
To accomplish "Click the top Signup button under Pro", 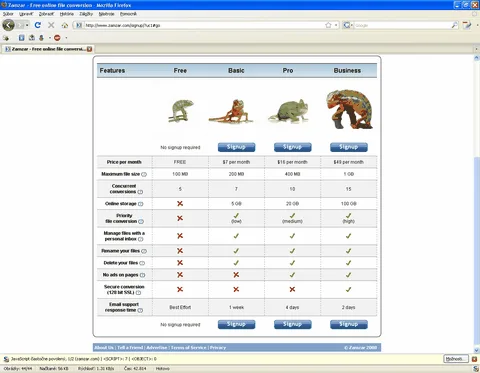I will (x=292, y=147).
